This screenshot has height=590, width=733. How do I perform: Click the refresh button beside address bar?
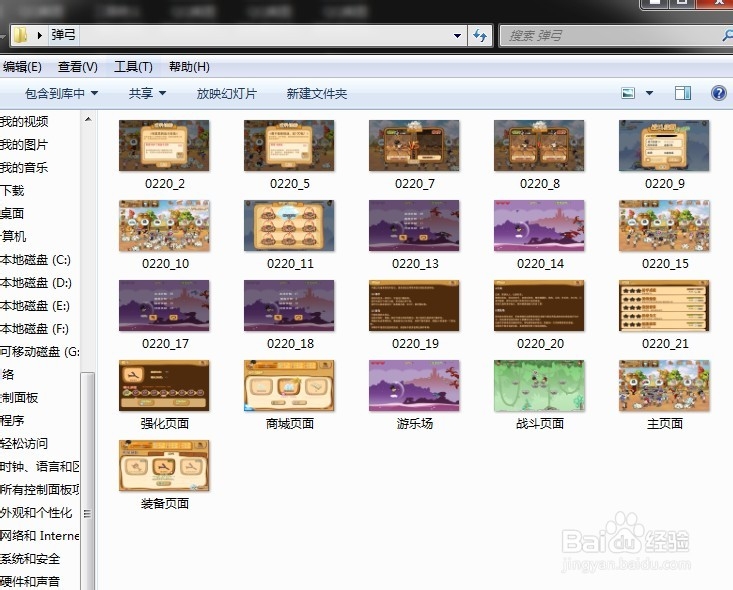click(480, 36)
